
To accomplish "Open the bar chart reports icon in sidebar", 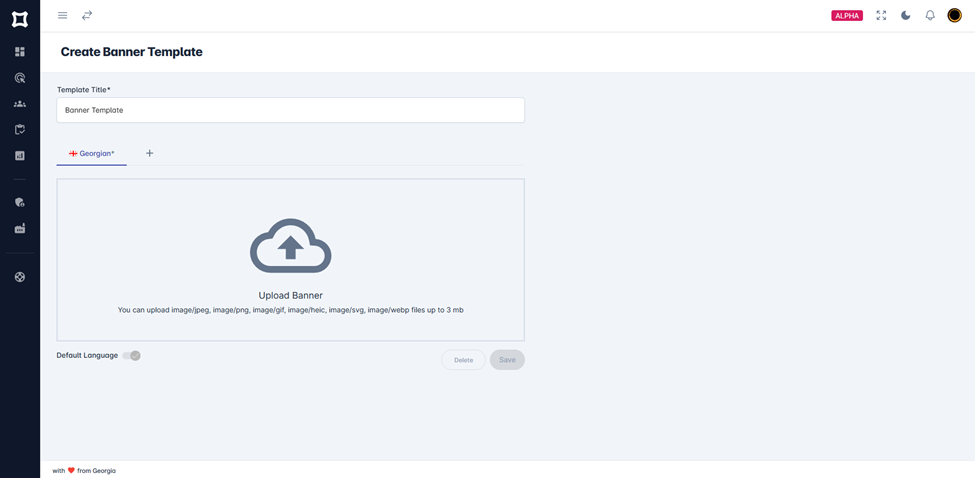I will coord(20,155).
